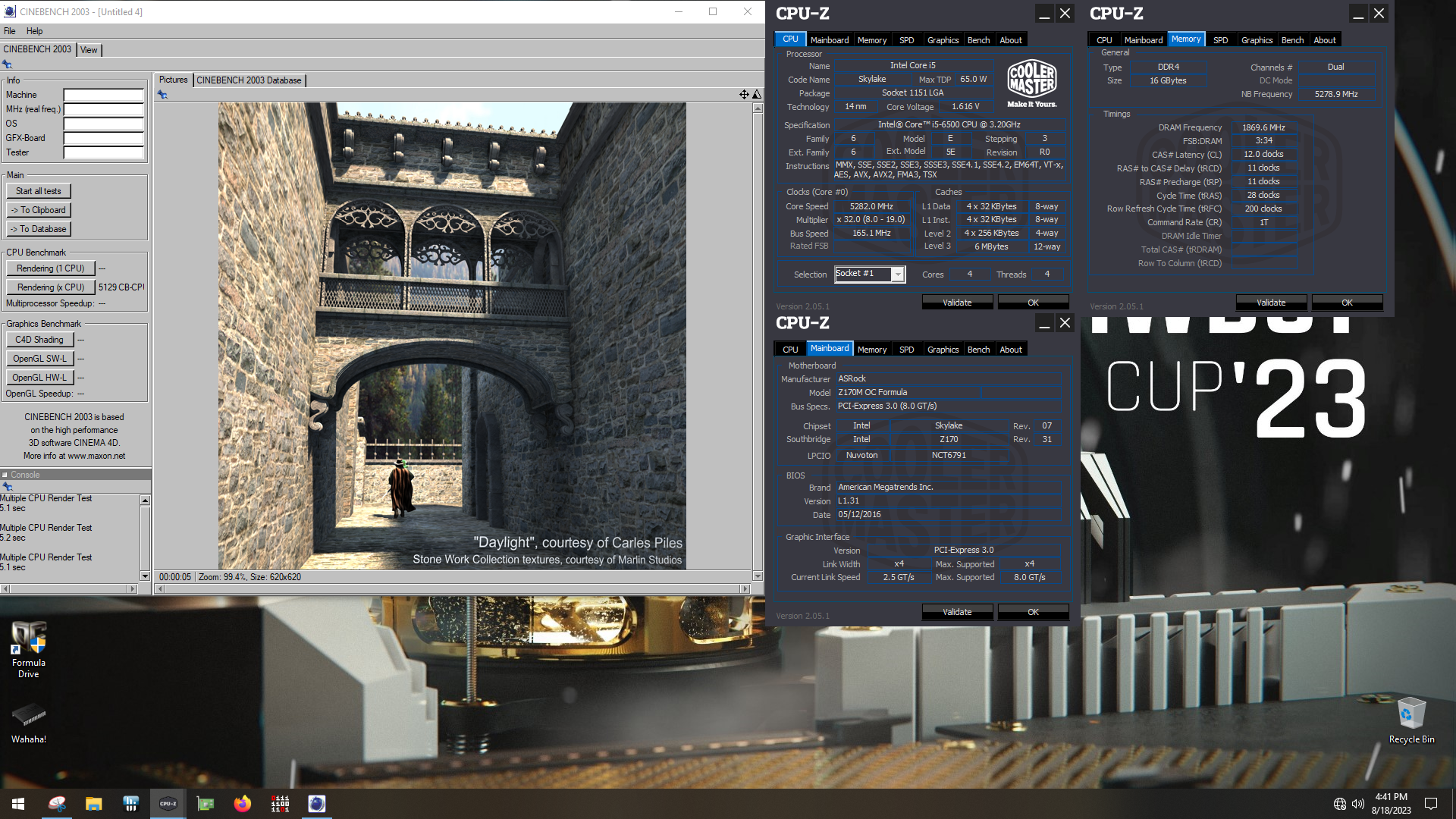
Task: Launch Firefox from taskbar
Action: click(x=243, y=804)
